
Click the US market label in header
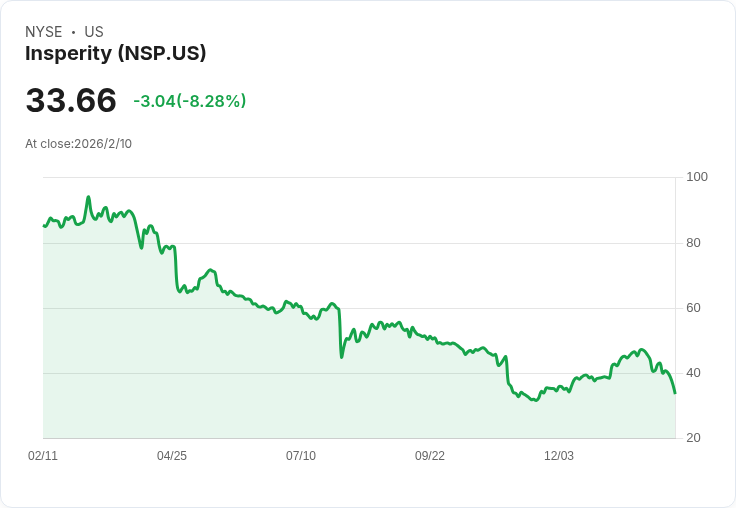(94, 32)
